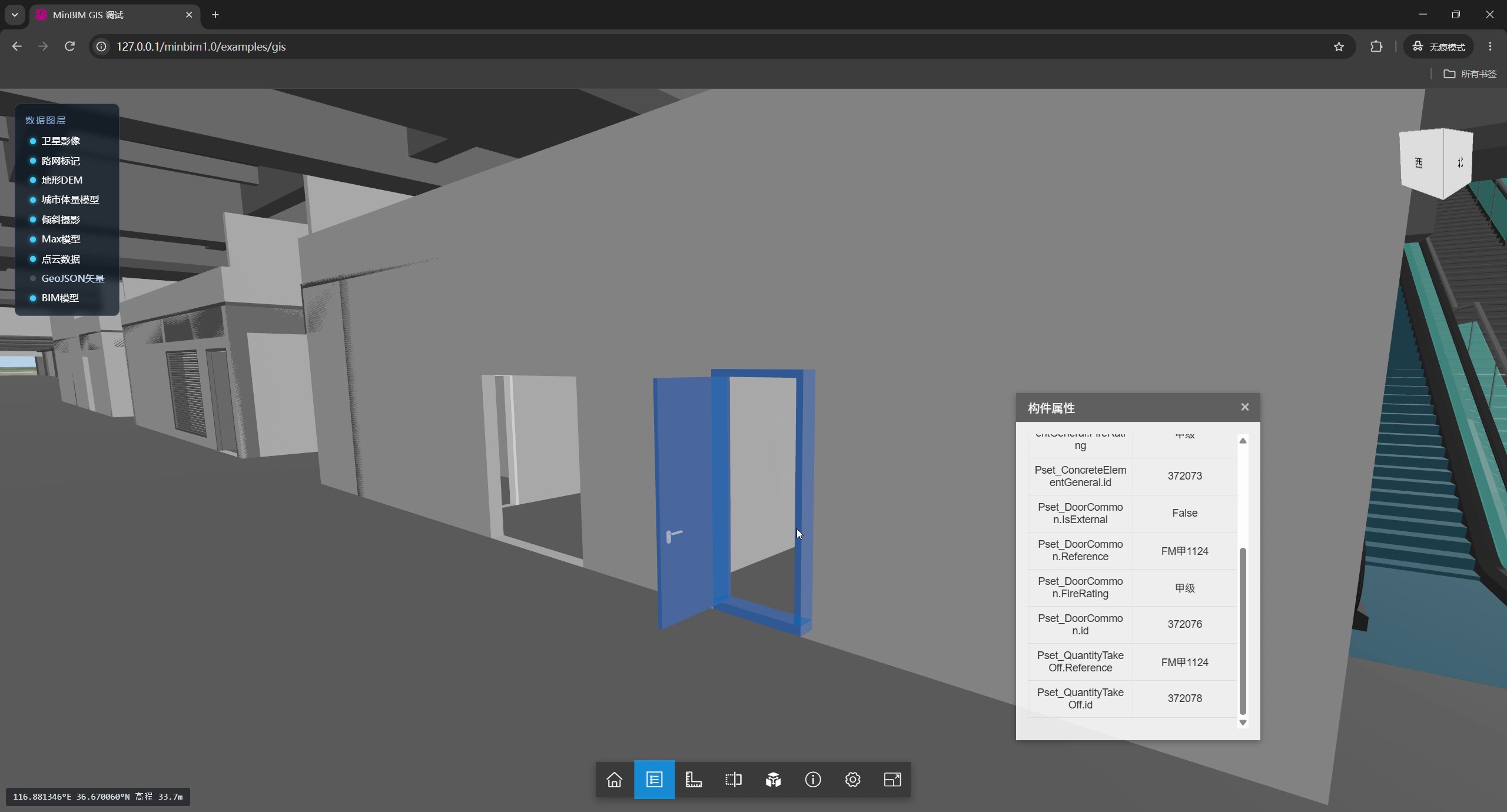The height and width of the screenshot is (812, 1507).
Task: Open the 所有书签 bookmarks folder
Action: click(1470, 74)
